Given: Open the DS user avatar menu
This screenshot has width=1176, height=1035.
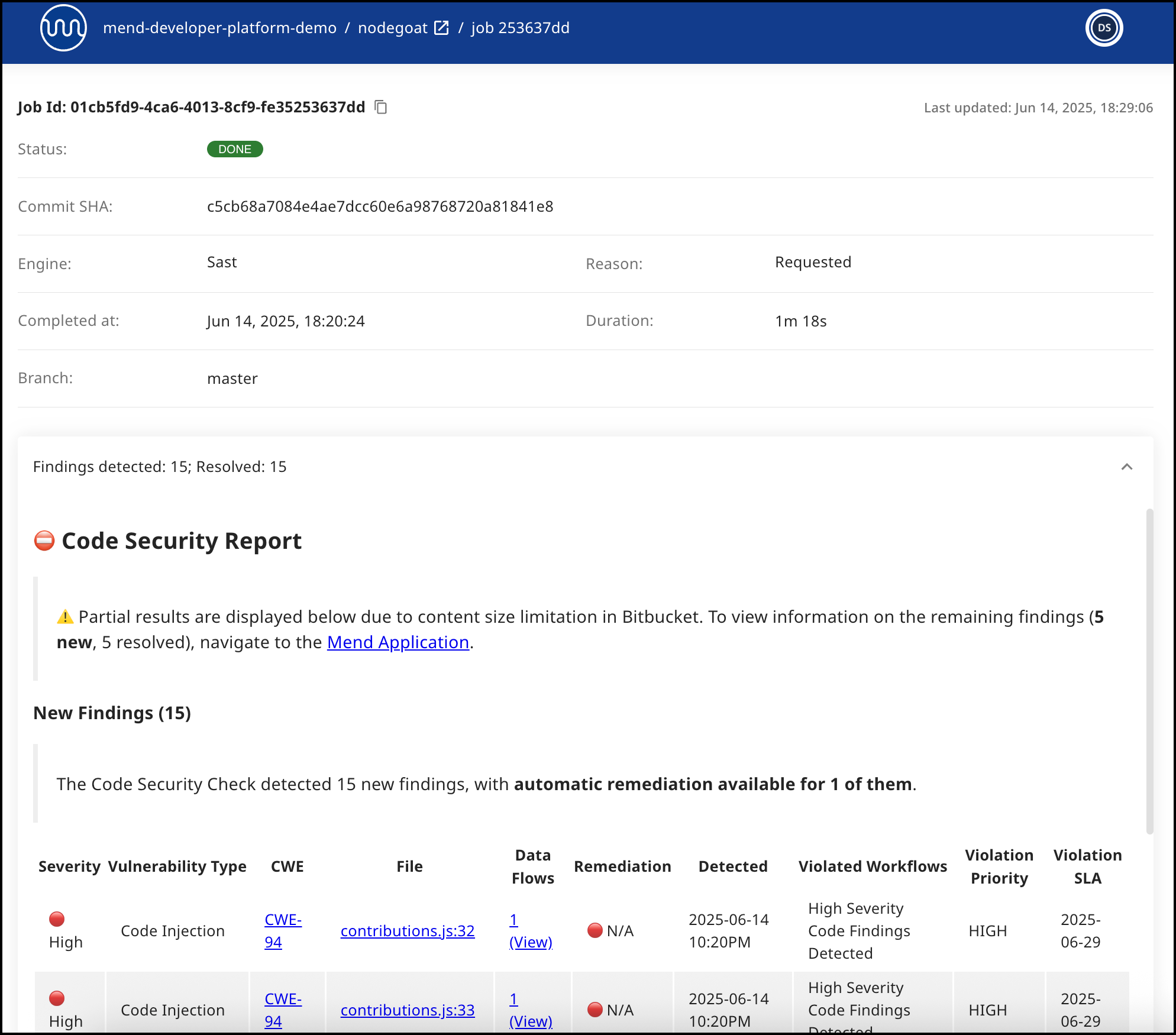Looking at the screenshot, I should [1104, 28].
